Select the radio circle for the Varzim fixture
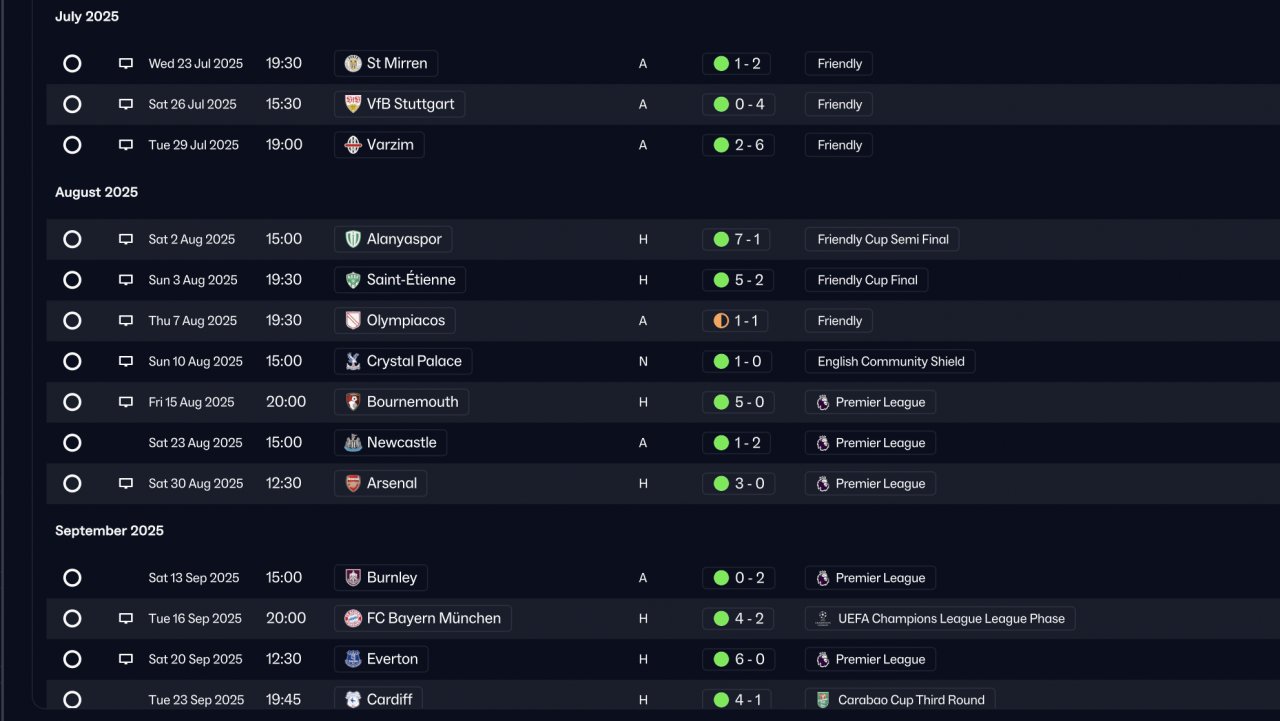1280x721 pixels. (72, 145)
